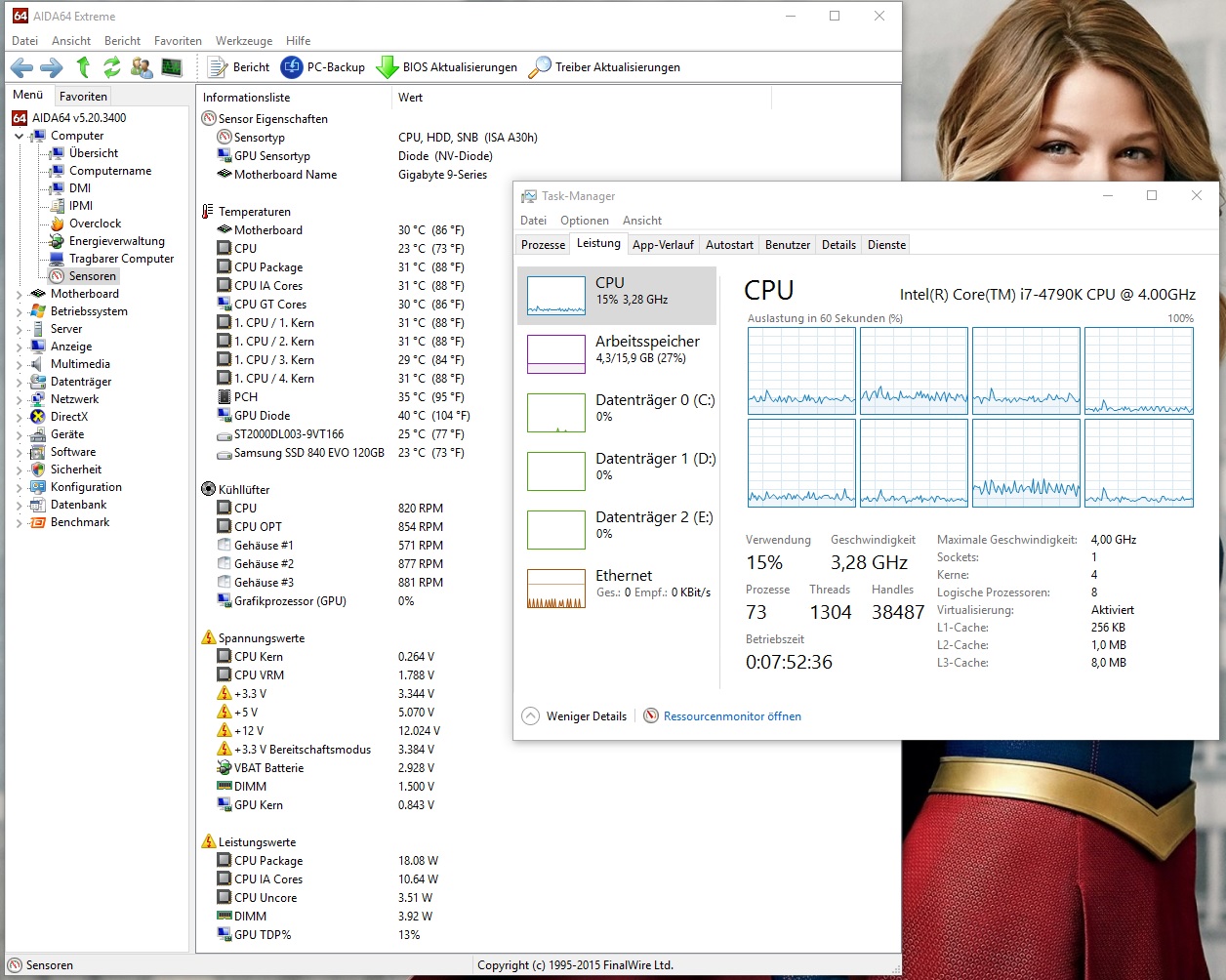Click the DirectX Xbox-style icon
1226x980 pixels.
(38, 417)
